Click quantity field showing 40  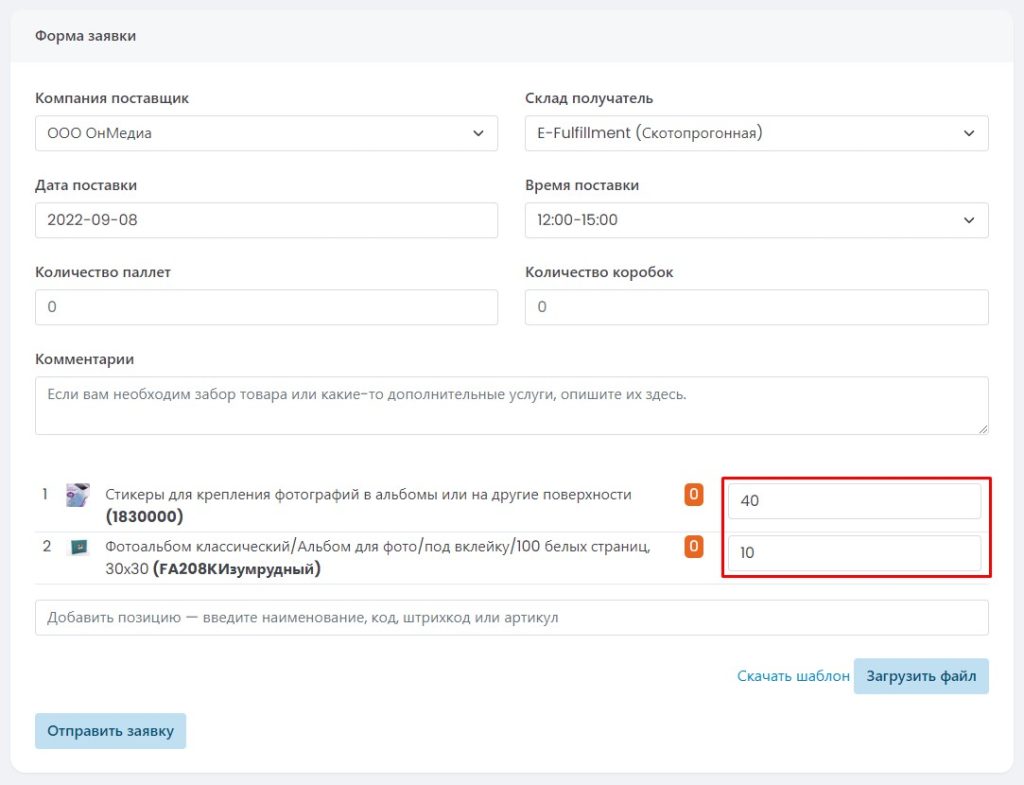coord(854,501)
